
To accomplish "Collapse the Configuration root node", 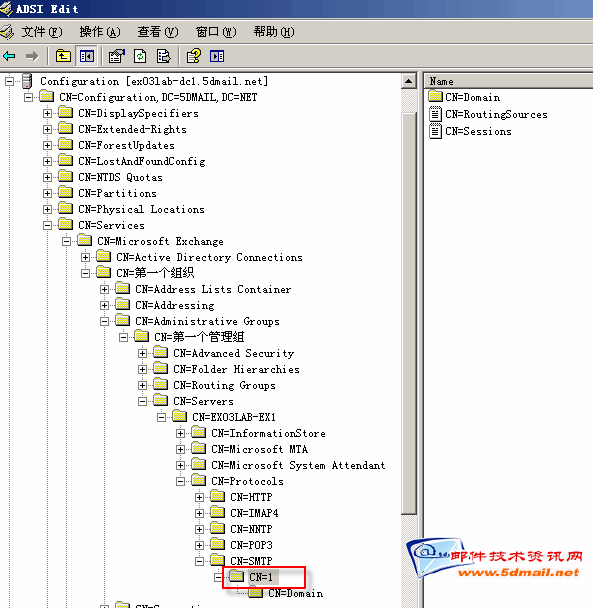I will (x=9, y=81).
